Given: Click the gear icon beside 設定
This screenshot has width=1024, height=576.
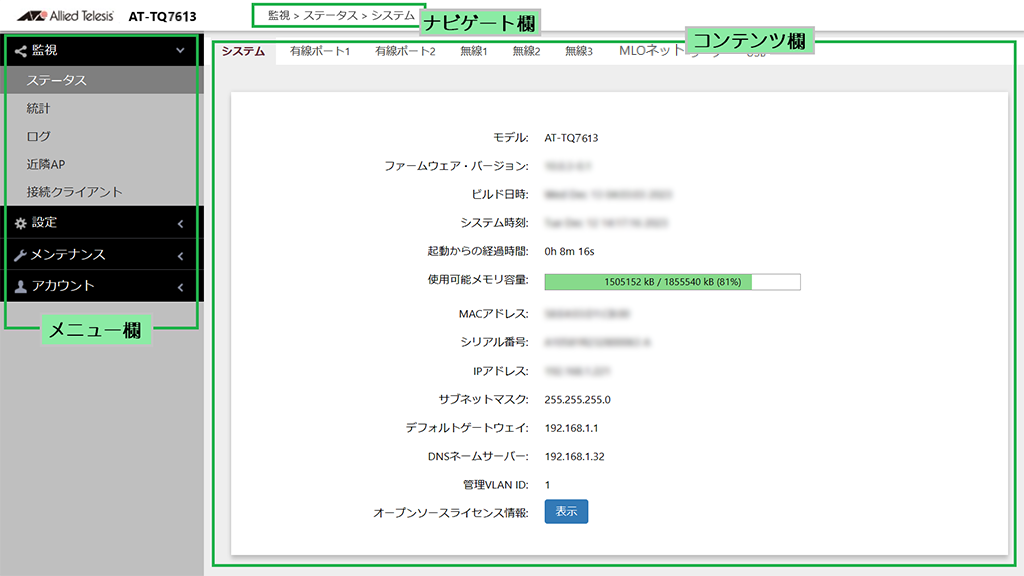Looking at the screenshot, I should pyautogui.click(x=20, y=223).
